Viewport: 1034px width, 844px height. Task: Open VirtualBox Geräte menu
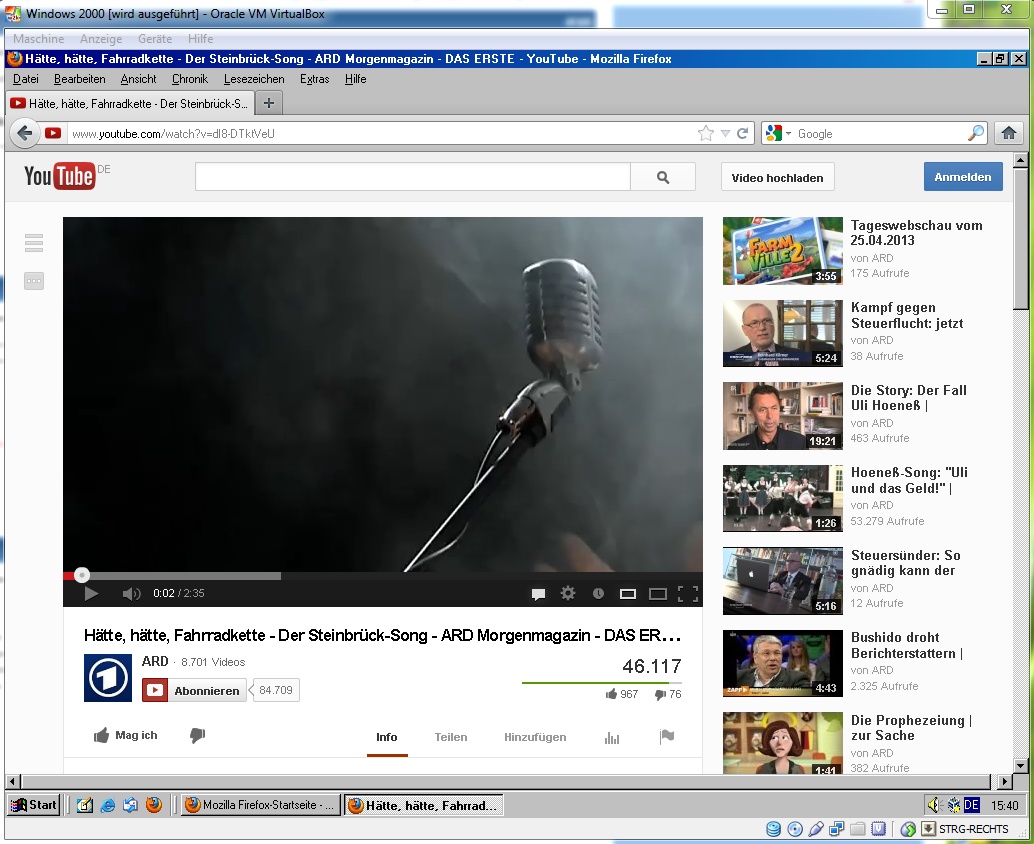155,39
